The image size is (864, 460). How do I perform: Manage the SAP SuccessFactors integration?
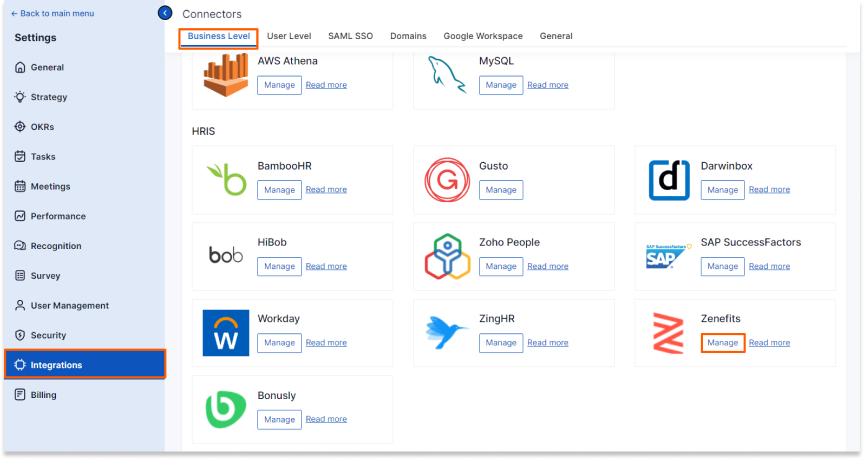pos(722,266)
